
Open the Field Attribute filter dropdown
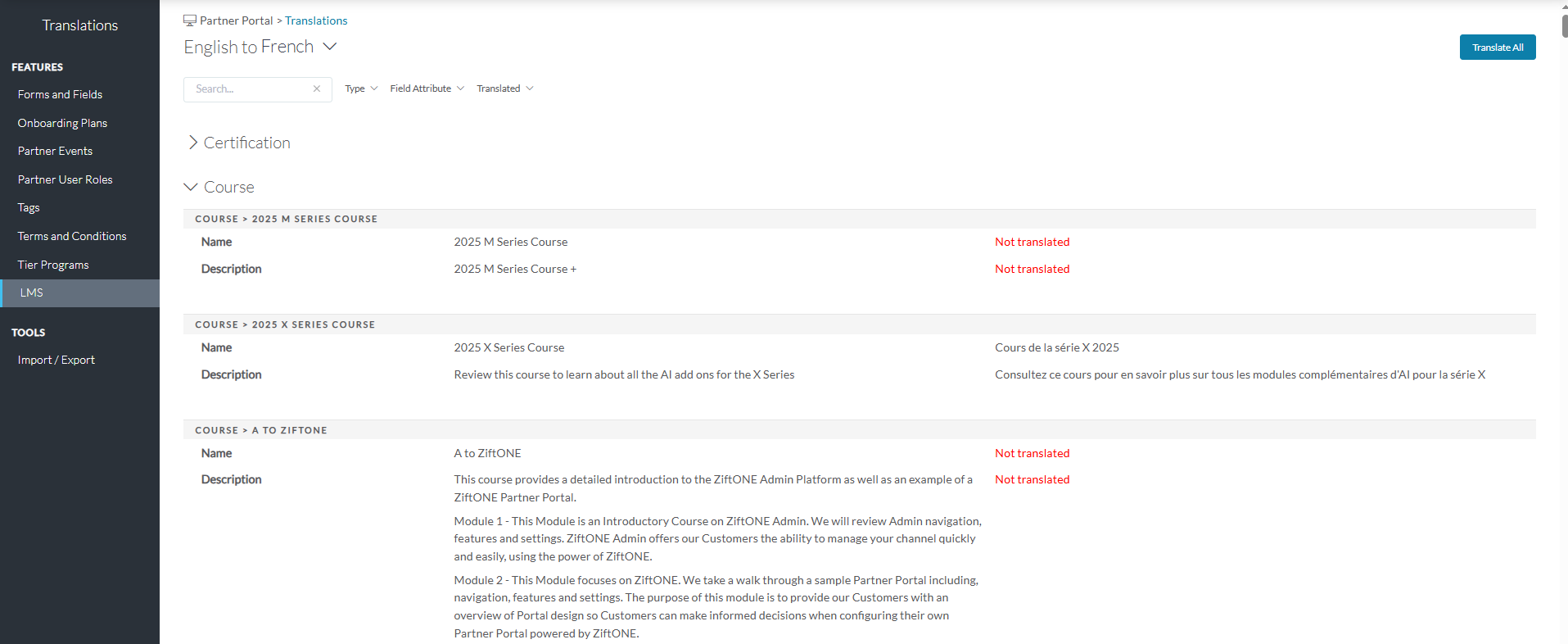tap(427, 88)
